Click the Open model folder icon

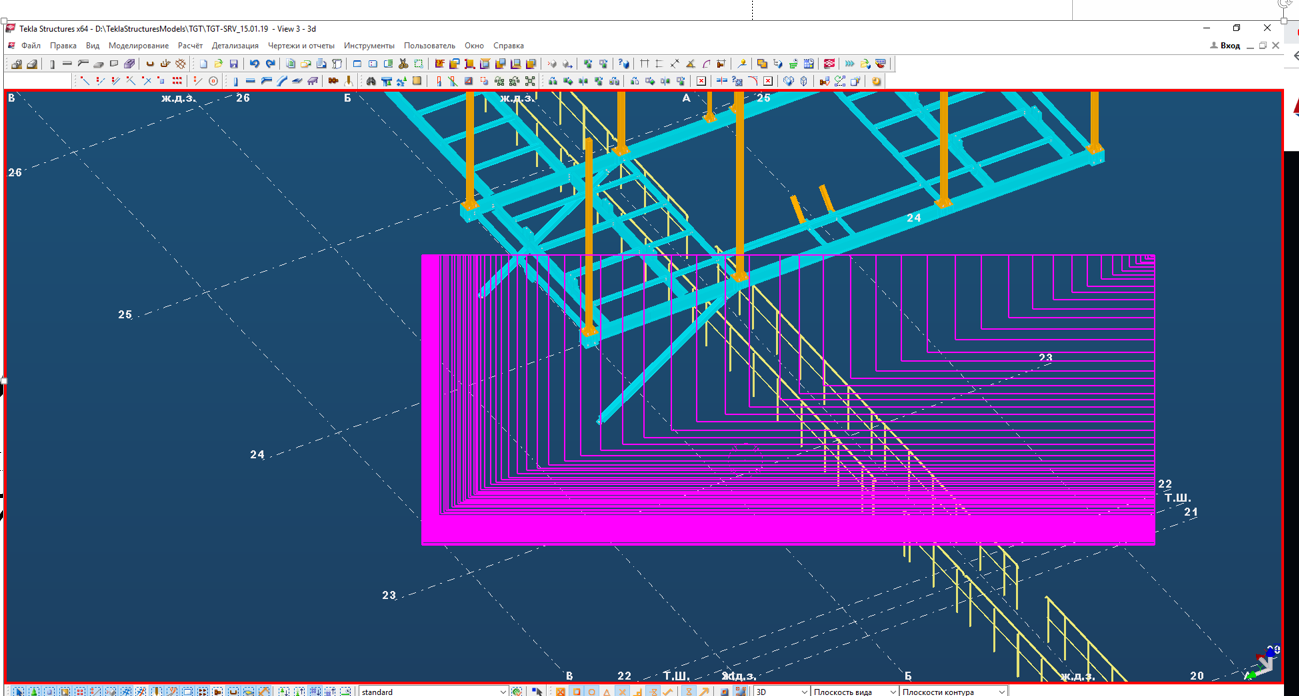(x=218, y=64)
